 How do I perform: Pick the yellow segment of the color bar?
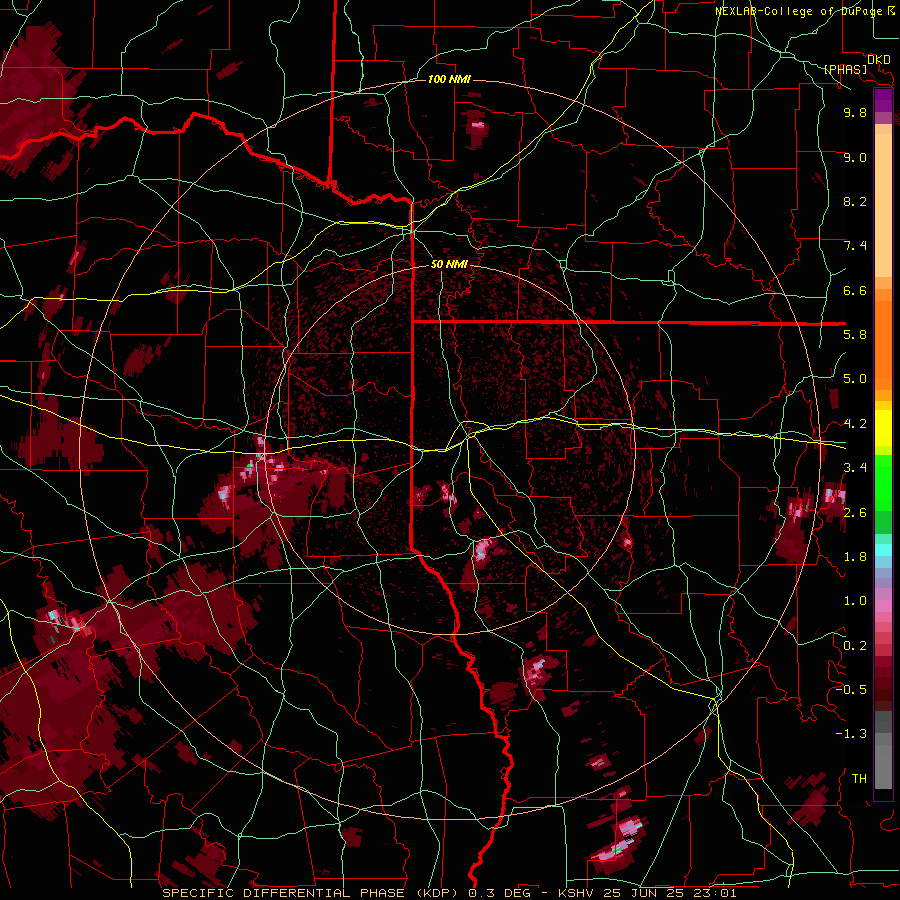coord(883,428)
